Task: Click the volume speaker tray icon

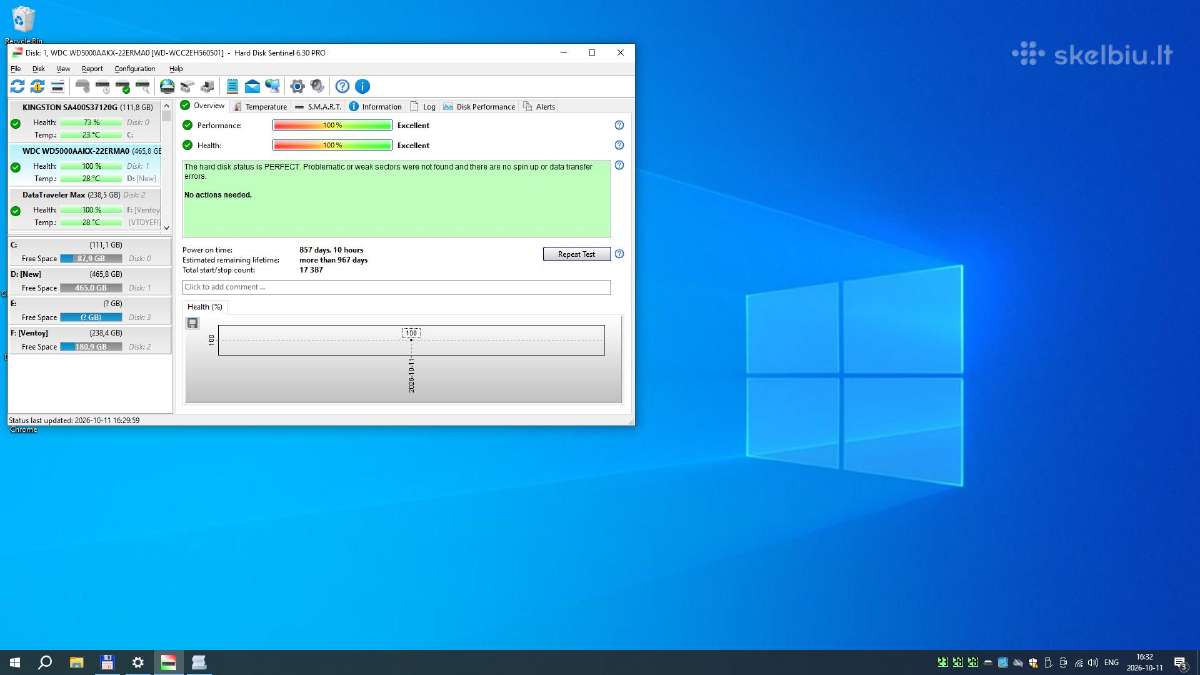Action: click(1092, 662)
